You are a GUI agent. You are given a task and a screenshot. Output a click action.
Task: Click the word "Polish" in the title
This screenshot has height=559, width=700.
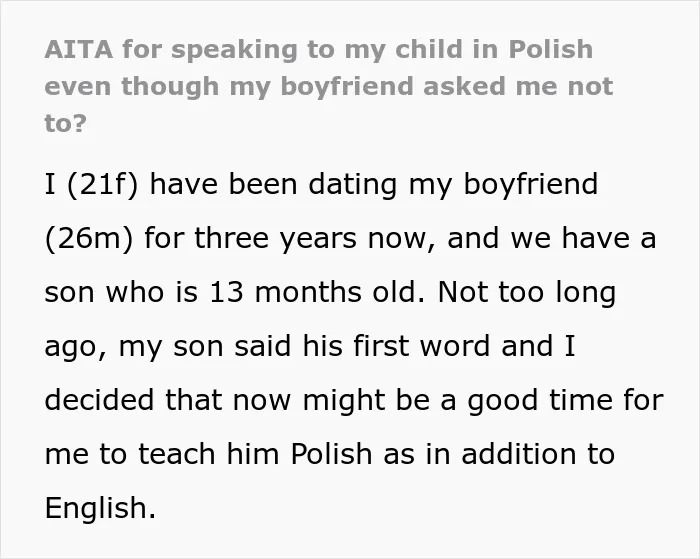pos(551,49)
